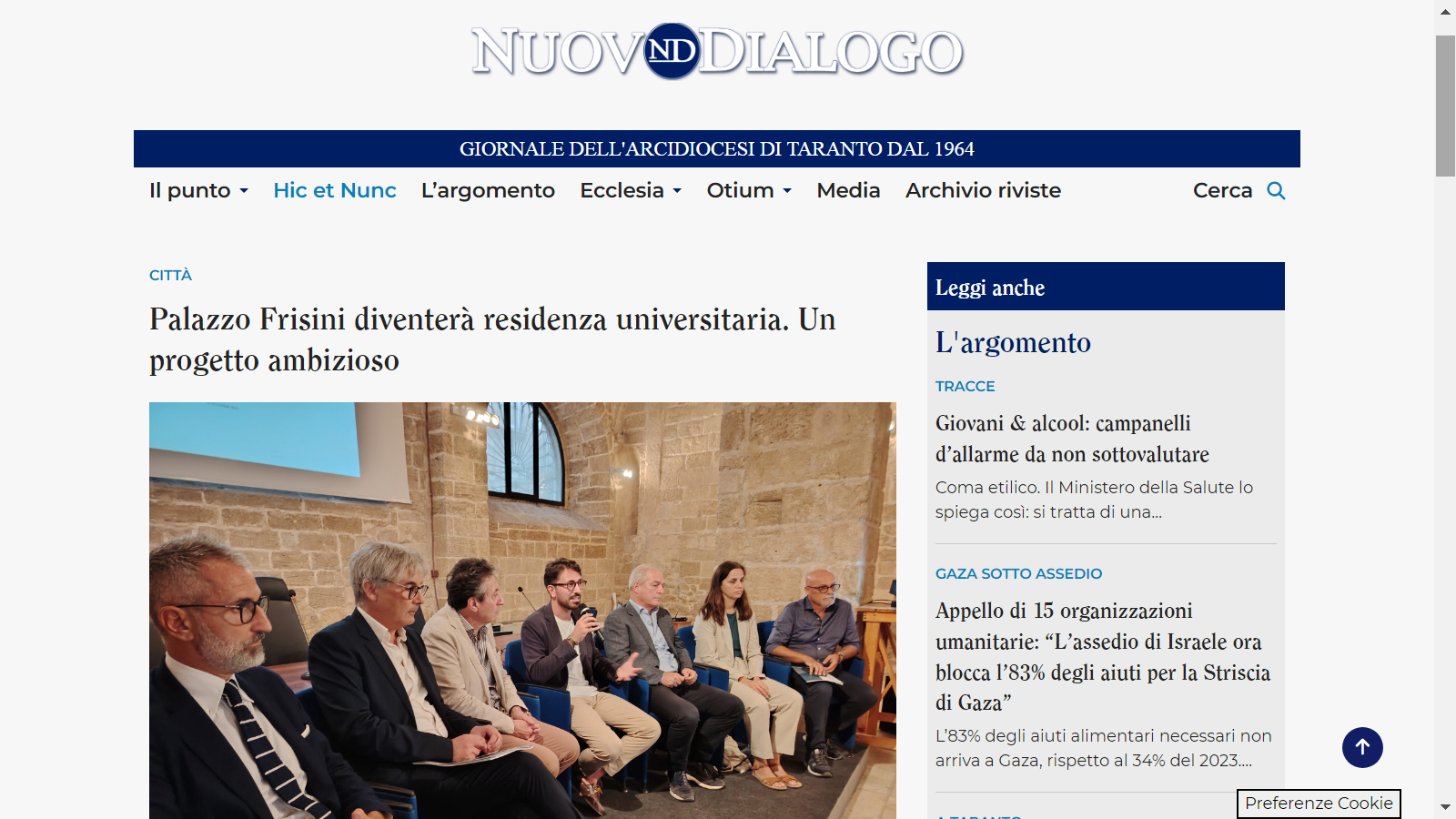Screen dimensions: 1456x819
Task: Click the browser scrollbar up arrow
Action: (1445, 12)
